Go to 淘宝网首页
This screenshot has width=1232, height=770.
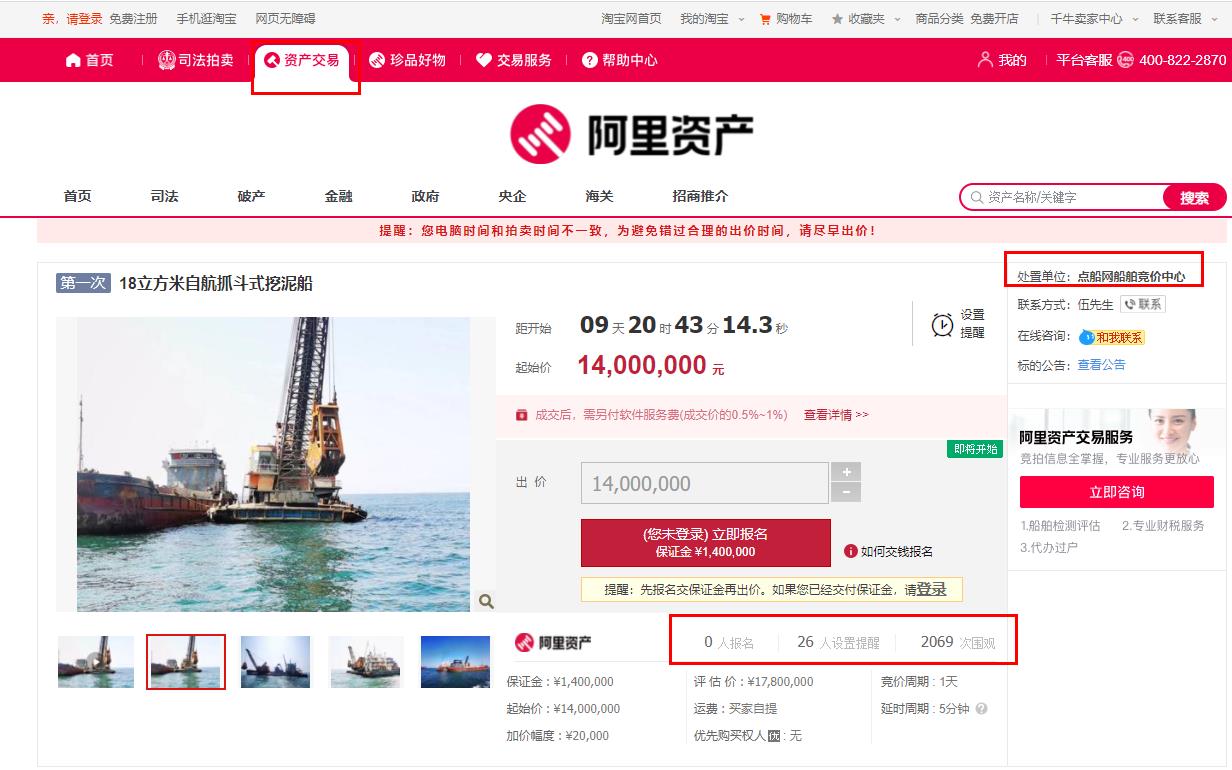click(x=631, y=18)
